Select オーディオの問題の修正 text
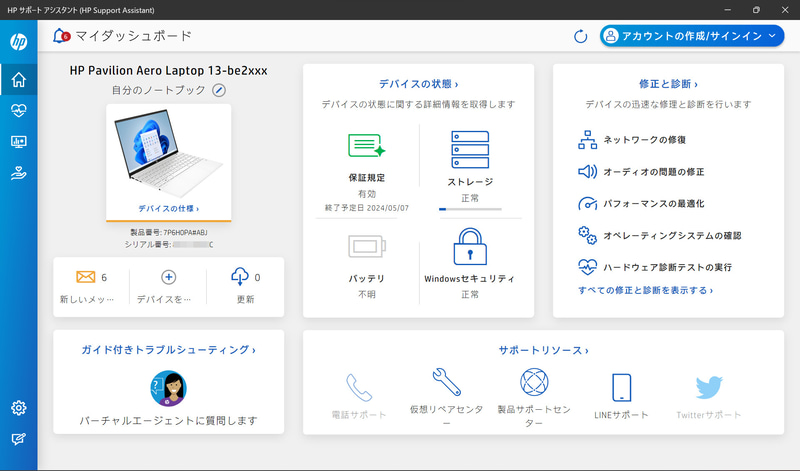 [654, 172]
